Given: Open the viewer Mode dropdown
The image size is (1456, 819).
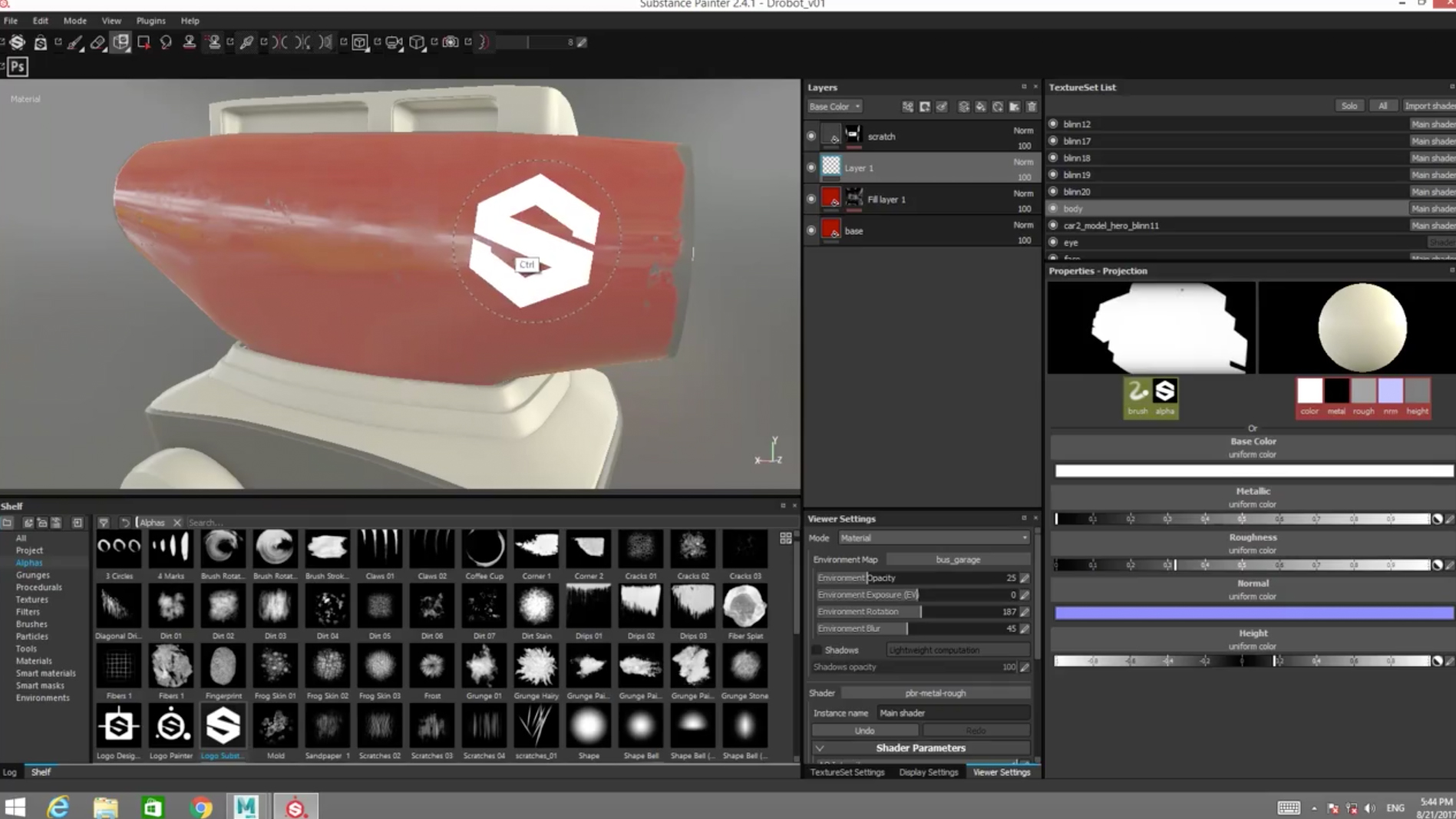Looking at the screenshot, I should (x=933, y=538).
